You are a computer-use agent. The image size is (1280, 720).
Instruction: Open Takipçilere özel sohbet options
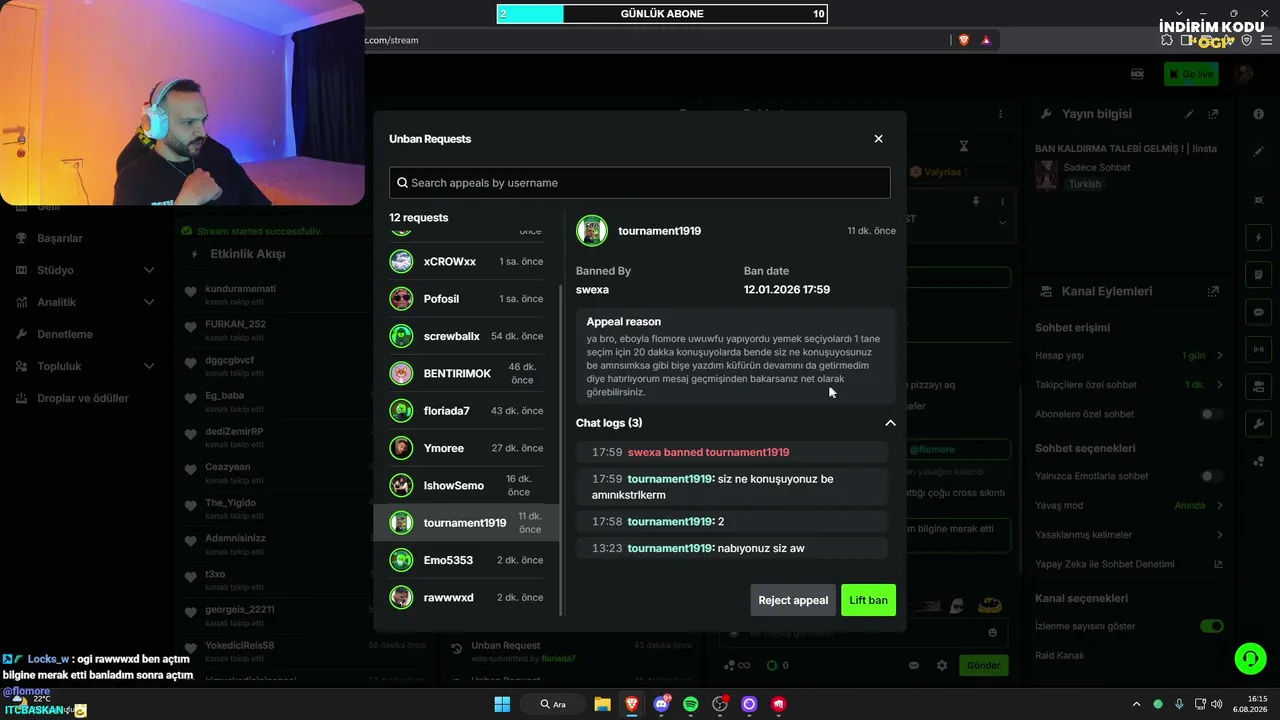point(1129,385)
